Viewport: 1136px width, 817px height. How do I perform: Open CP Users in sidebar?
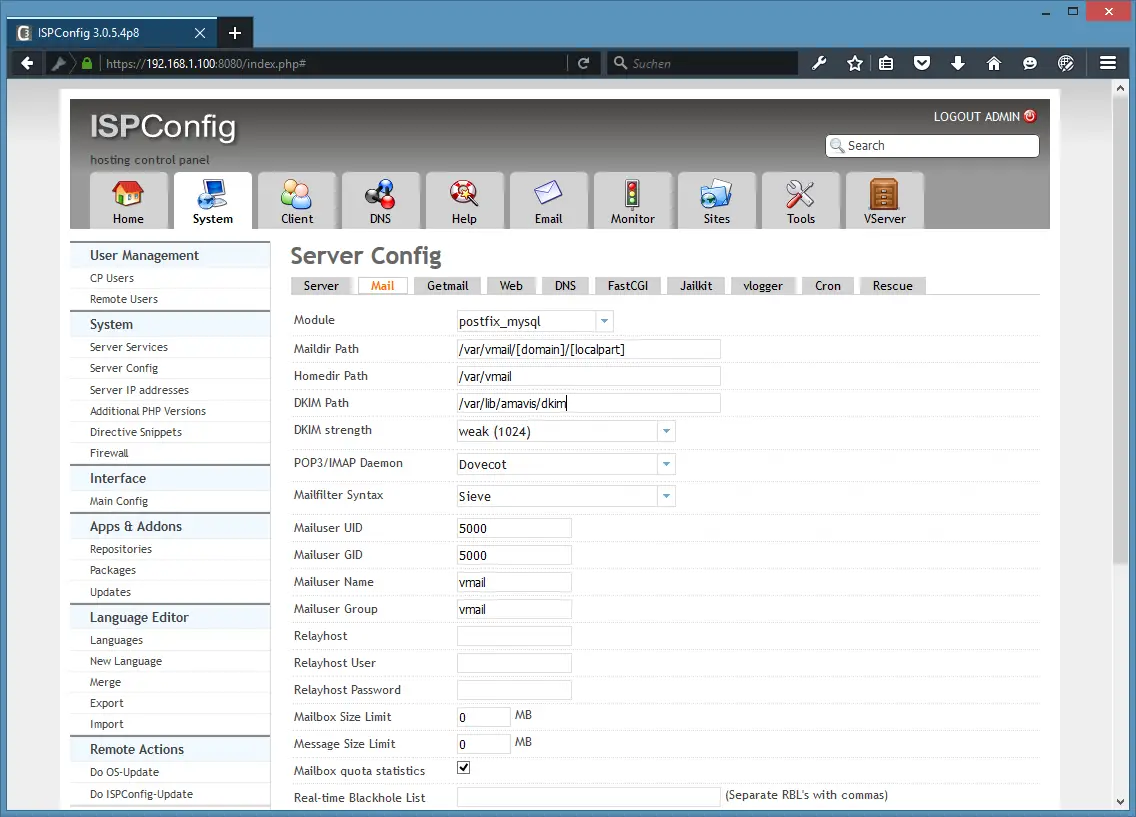coord(112,278)
